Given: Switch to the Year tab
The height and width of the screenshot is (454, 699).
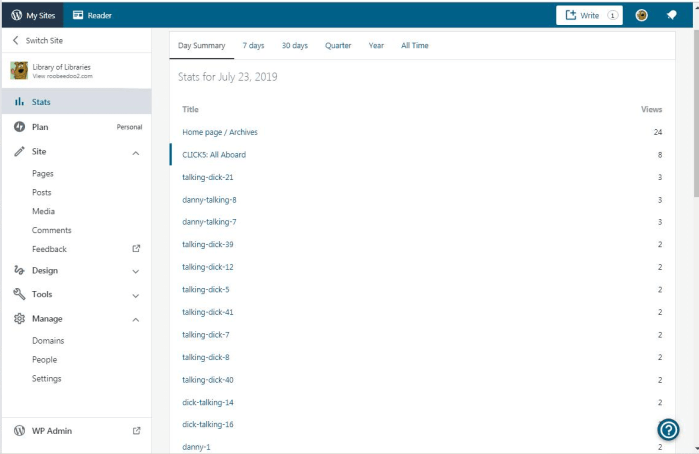Looking at the screenshot, I should tap(376, 45).
